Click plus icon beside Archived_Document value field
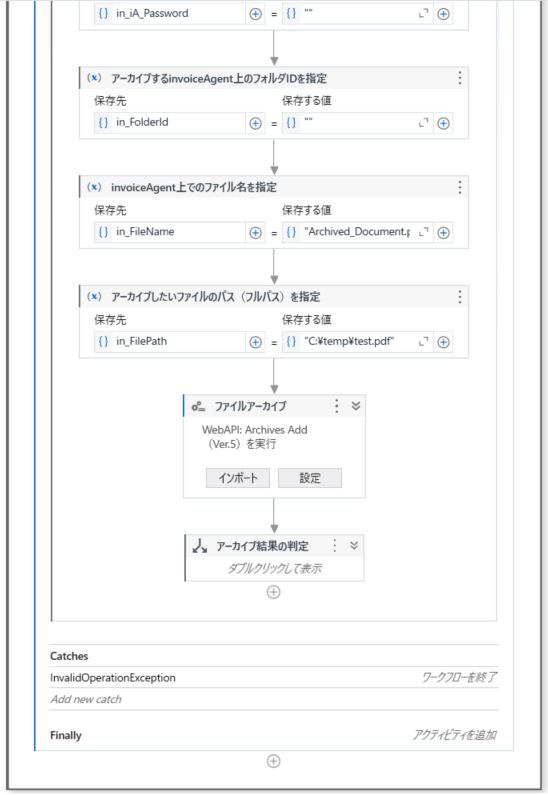 point(444,233)
